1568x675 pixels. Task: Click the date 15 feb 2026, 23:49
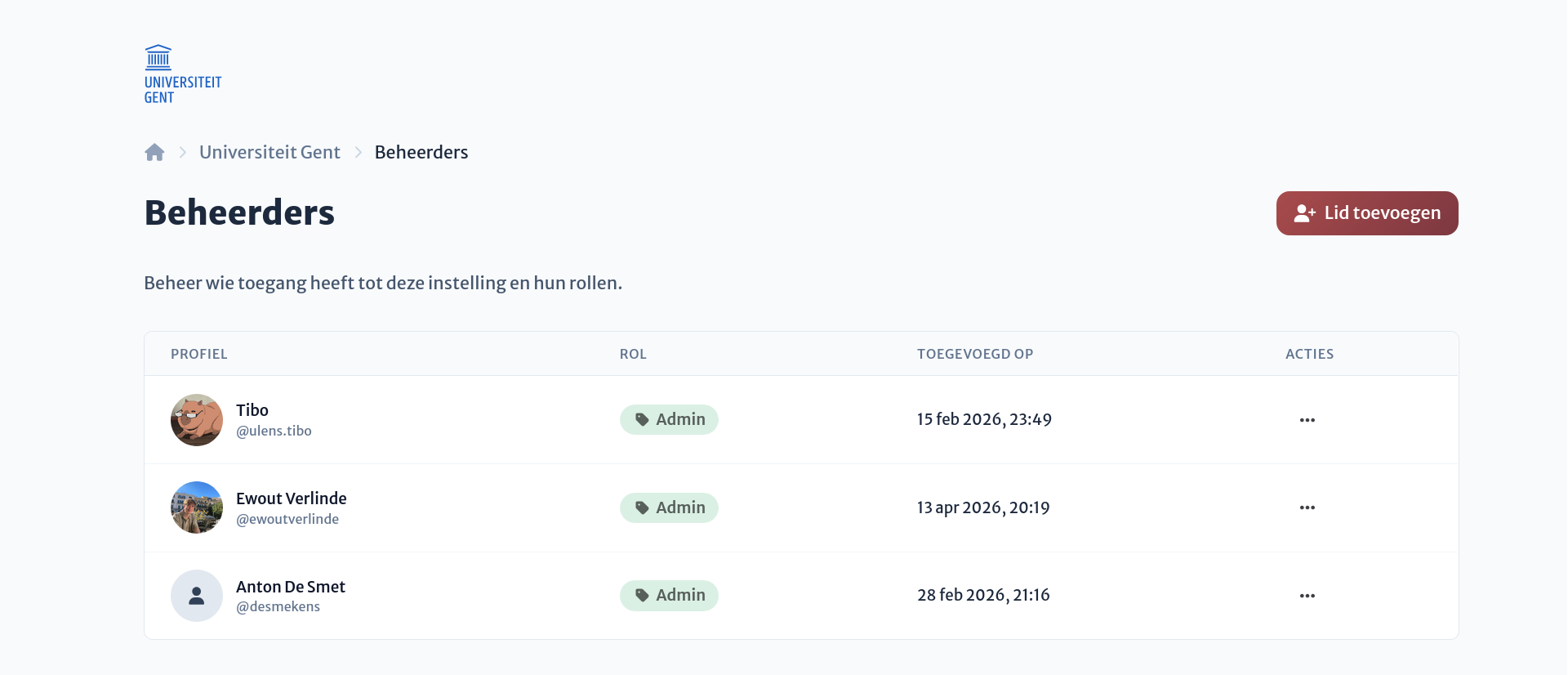pos(984,419)
